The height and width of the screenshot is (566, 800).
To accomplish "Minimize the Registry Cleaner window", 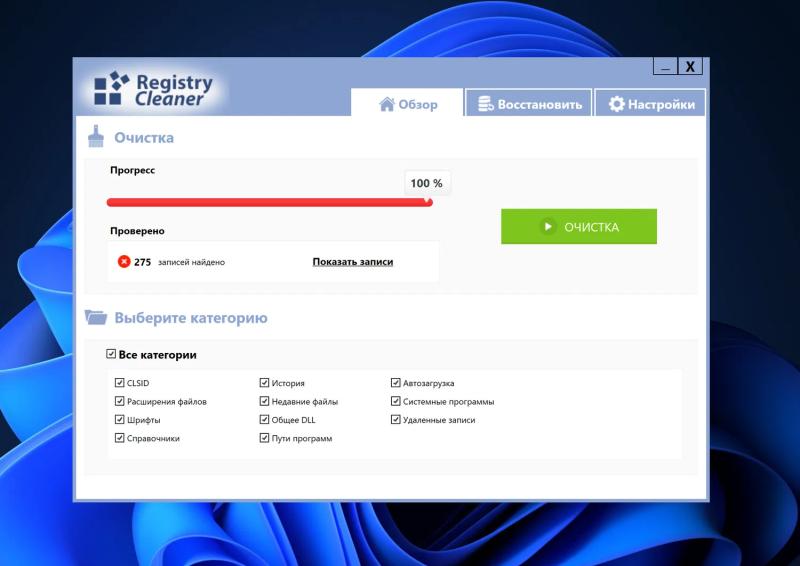I will (665, 66).
